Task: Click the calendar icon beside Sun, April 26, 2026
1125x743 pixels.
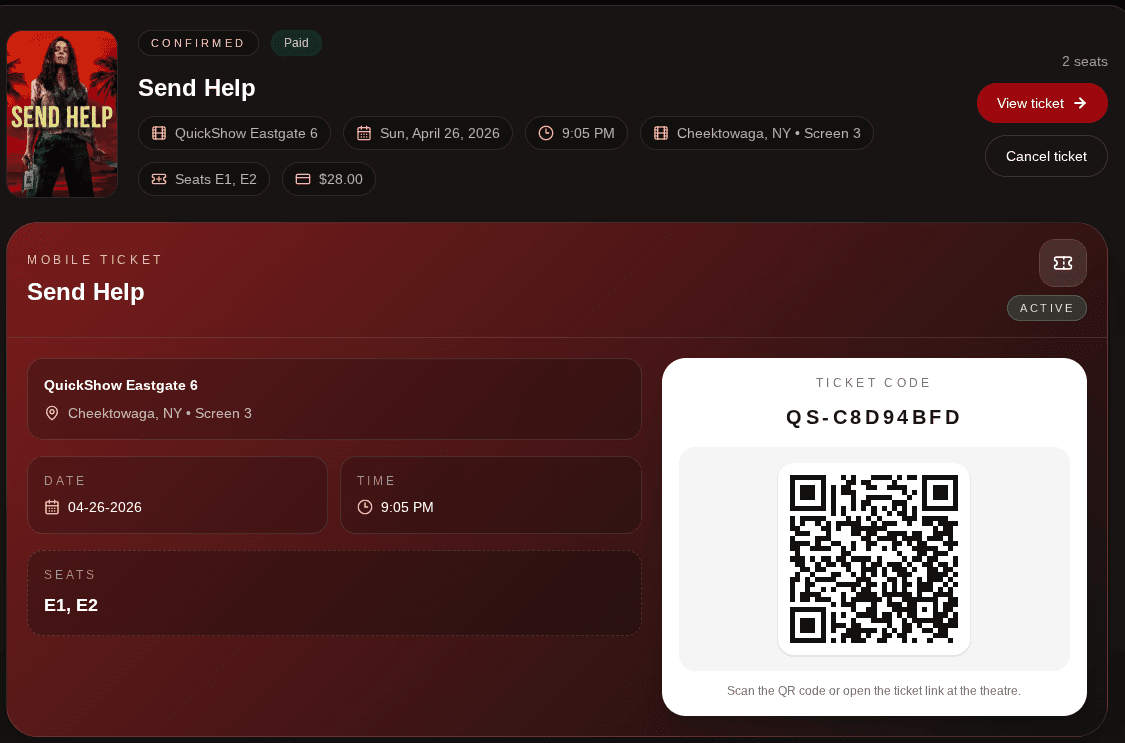Action: [364, 133]
